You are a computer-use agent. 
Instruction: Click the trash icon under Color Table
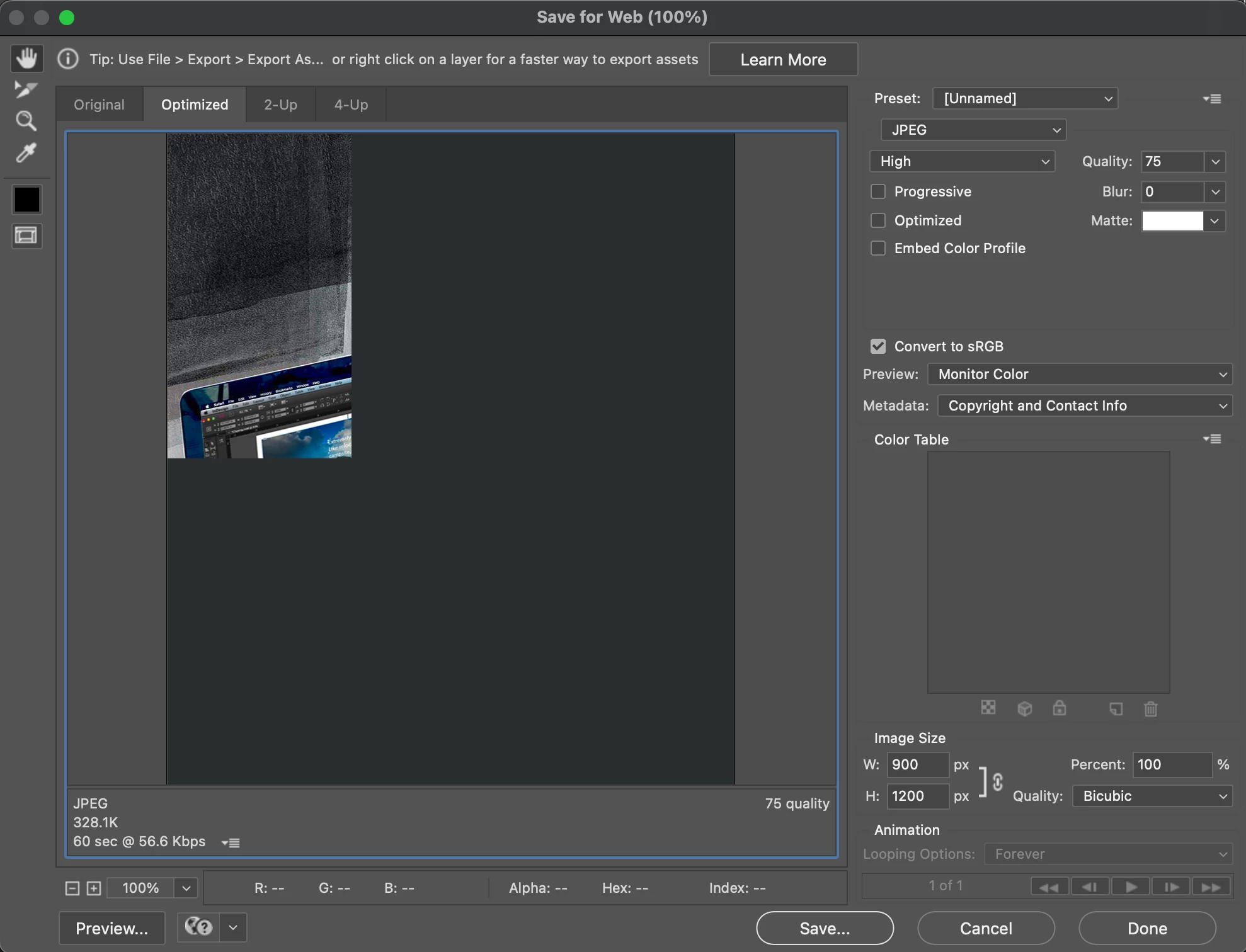(1150, 709)
